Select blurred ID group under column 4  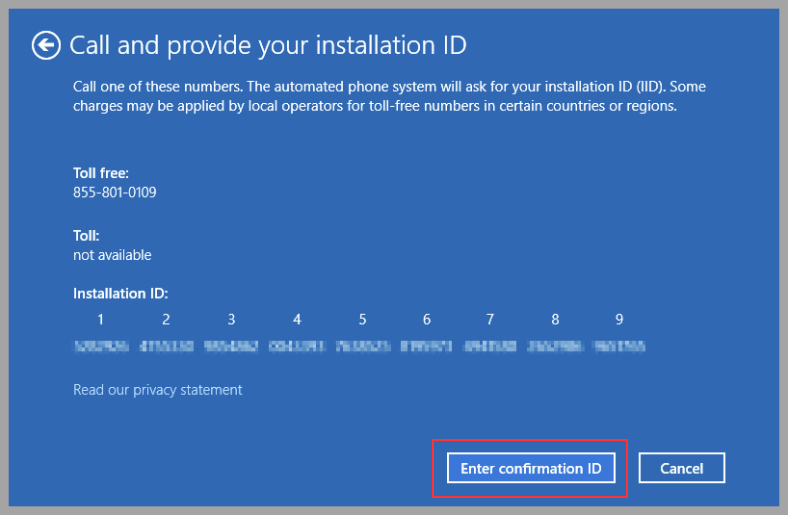(x=297, y=347)
